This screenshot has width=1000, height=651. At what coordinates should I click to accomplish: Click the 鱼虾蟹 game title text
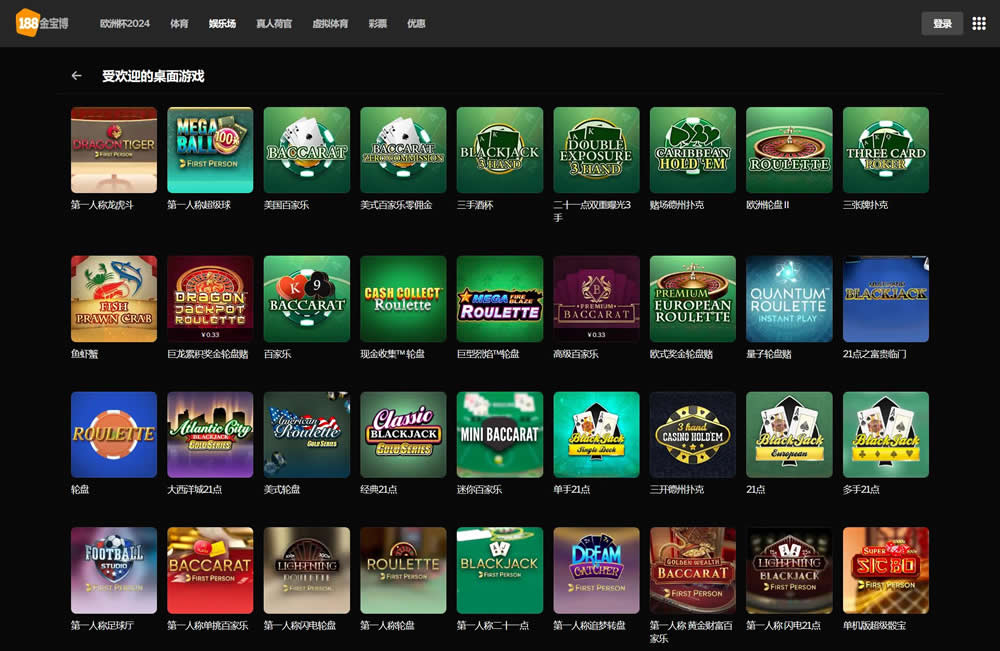[x=84, y=354]
